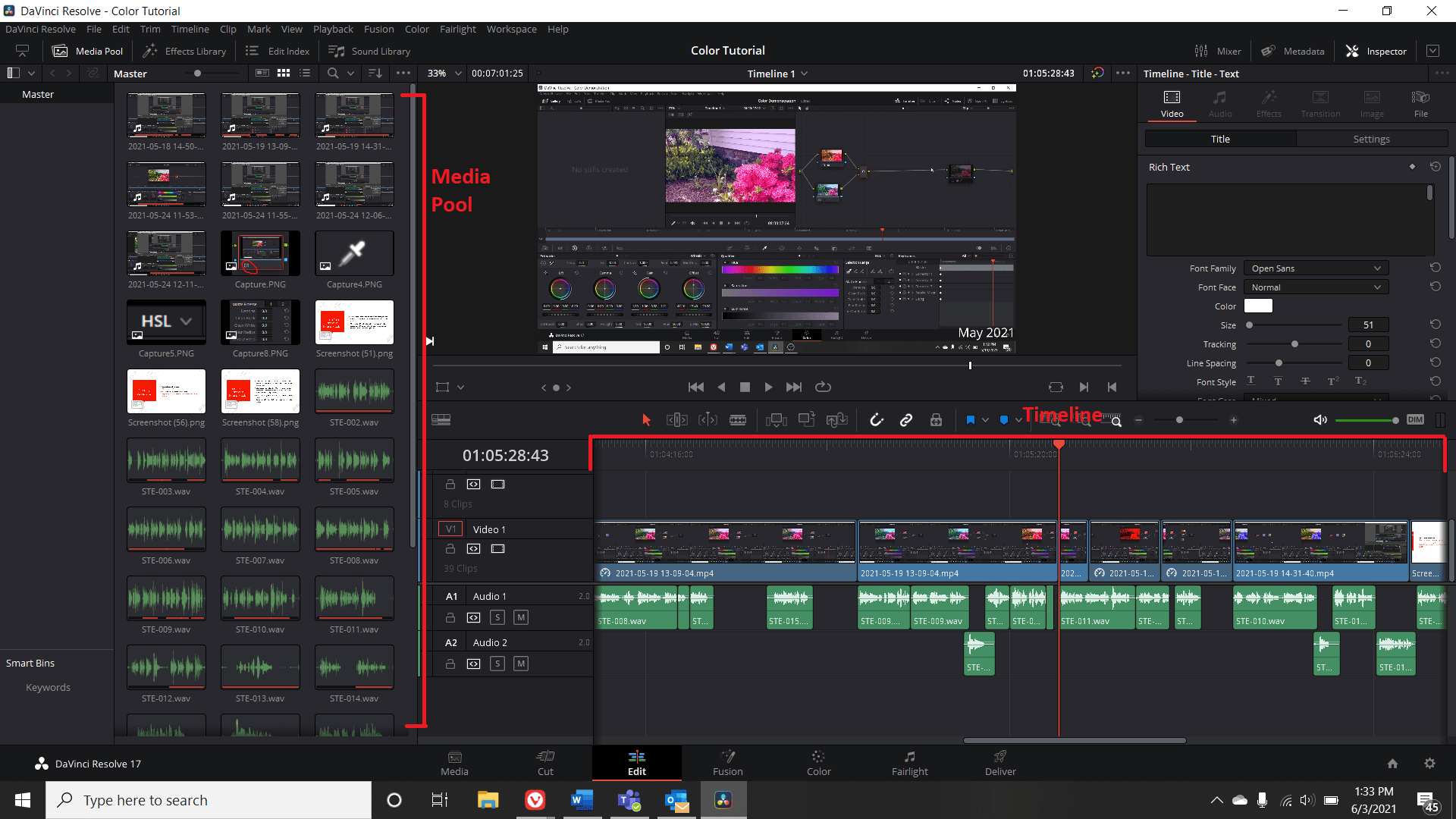Open the Font Face dropdown set to Normal
Image resolution: width=1456 pixels, height=819 pixels.
(1316, 287)
